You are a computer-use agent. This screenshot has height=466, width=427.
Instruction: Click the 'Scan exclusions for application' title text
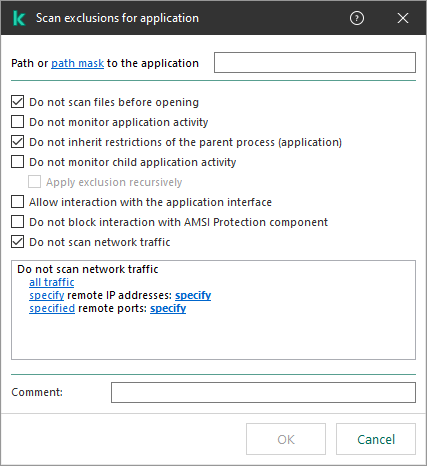pyautogui.click(x=117, y=18)
